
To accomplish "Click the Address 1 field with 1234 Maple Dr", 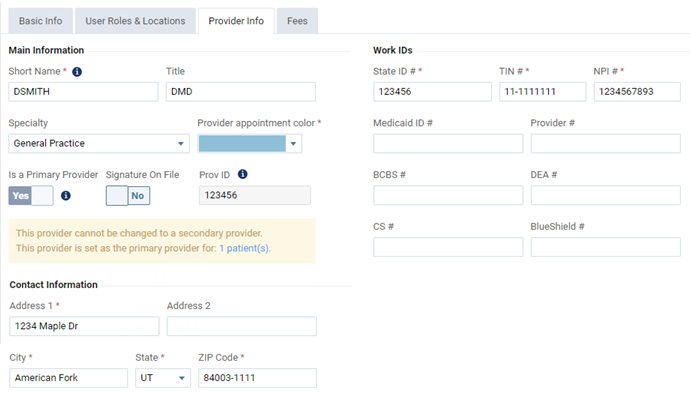I will point(84,326).
